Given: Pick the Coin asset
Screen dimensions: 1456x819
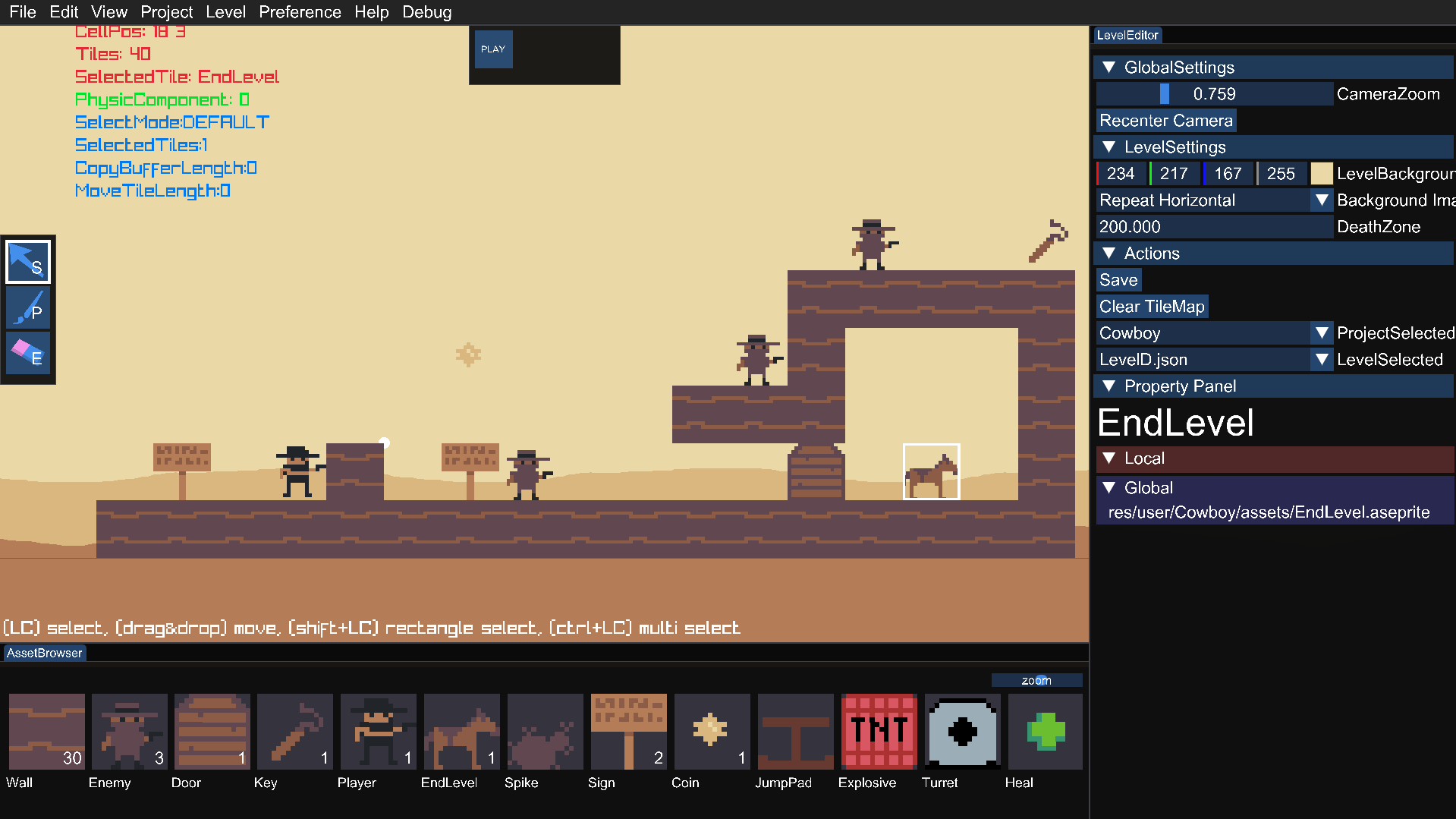Looking at the screenshot, I should [x=712, y=731].
